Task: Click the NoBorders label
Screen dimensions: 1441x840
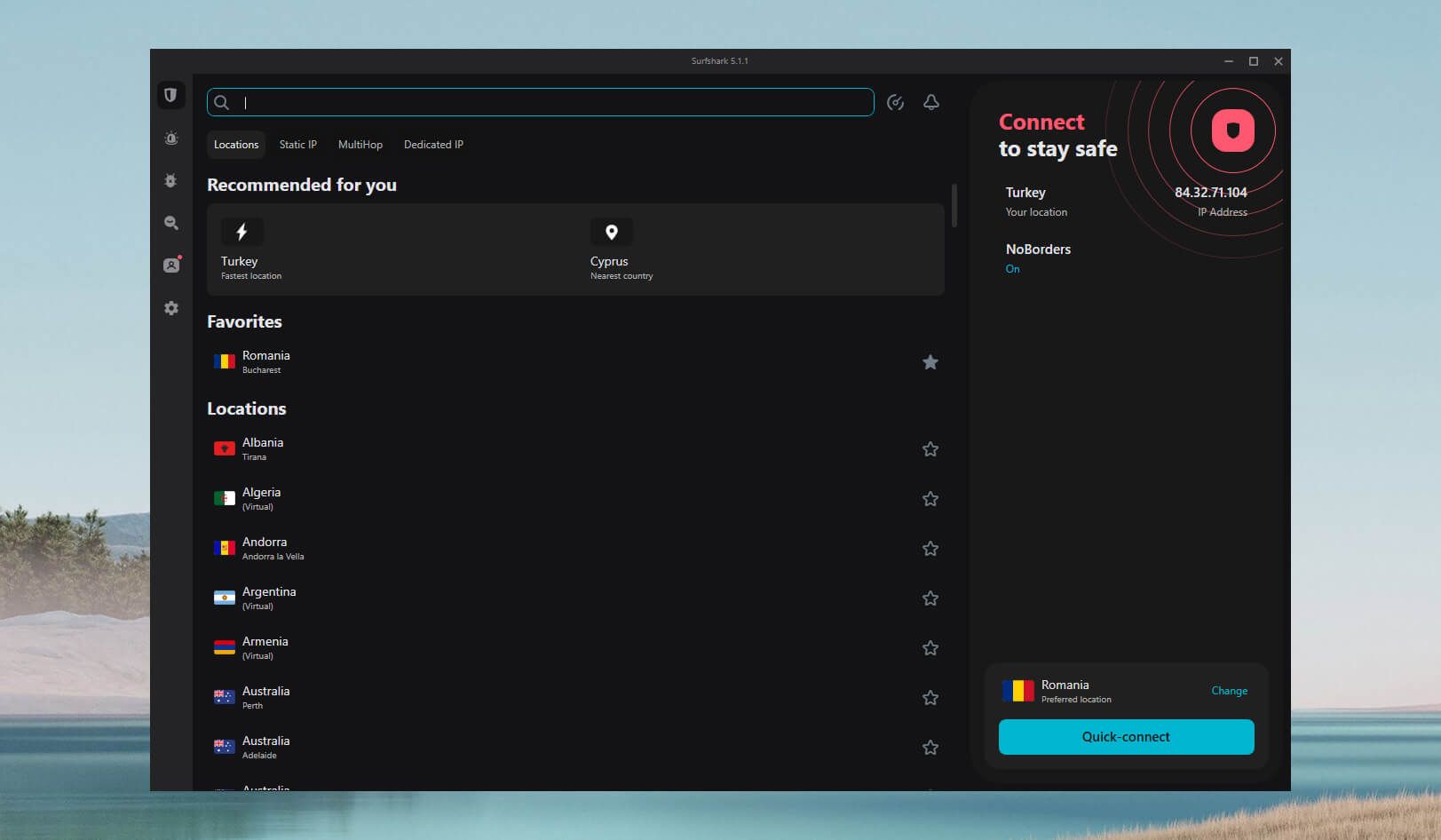Action: point(1038,250)
